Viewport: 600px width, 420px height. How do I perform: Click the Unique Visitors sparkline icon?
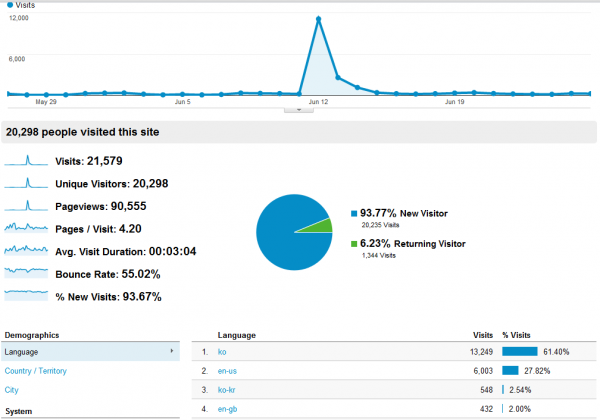tap(27, 183)
